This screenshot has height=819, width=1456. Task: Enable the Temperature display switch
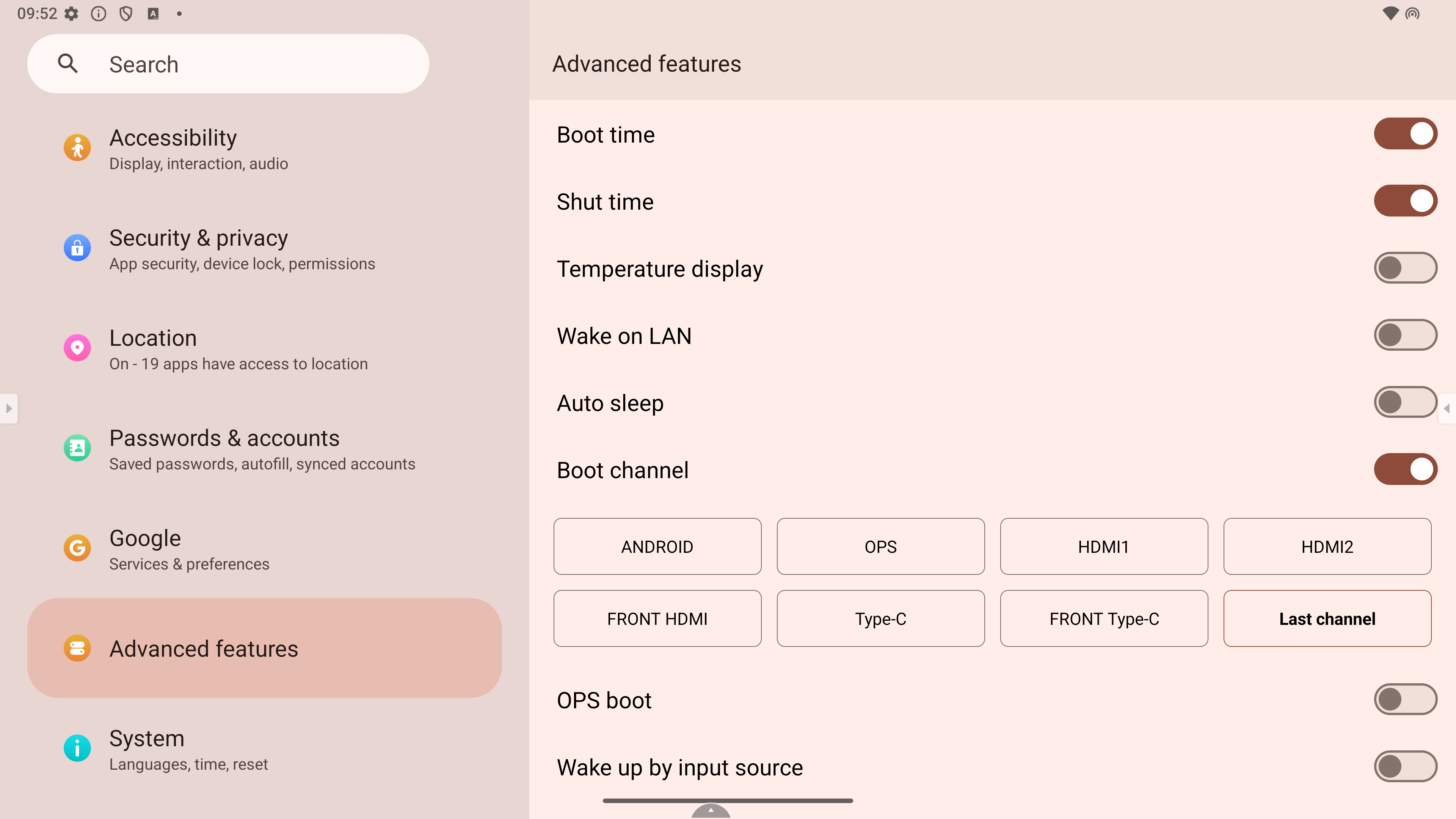[1405, 268]
